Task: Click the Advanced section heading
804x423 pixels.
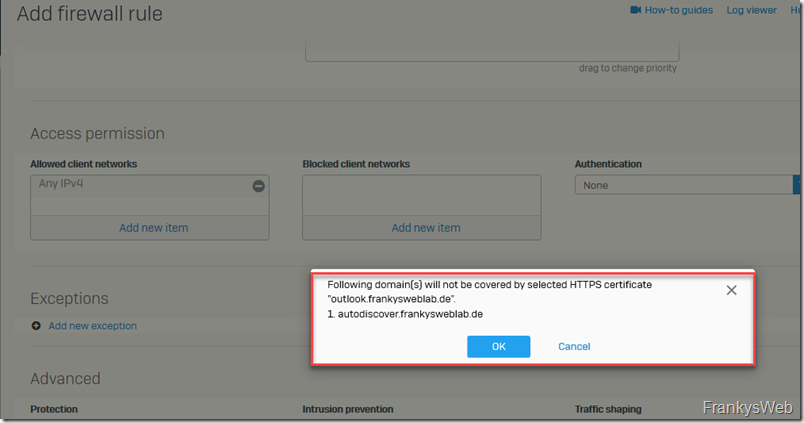Action: (65, 379)
